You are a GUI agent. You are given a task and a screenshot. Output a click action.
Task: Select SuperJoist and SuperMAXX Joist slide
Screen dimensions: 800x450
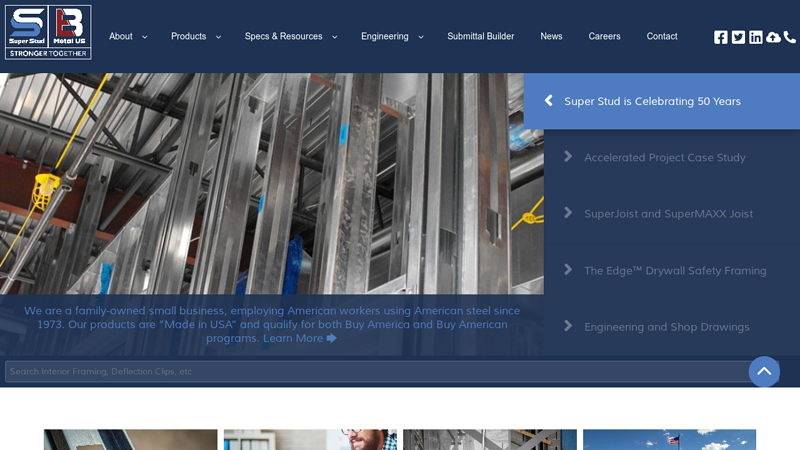pyautogui.click(x=668, y=214)
